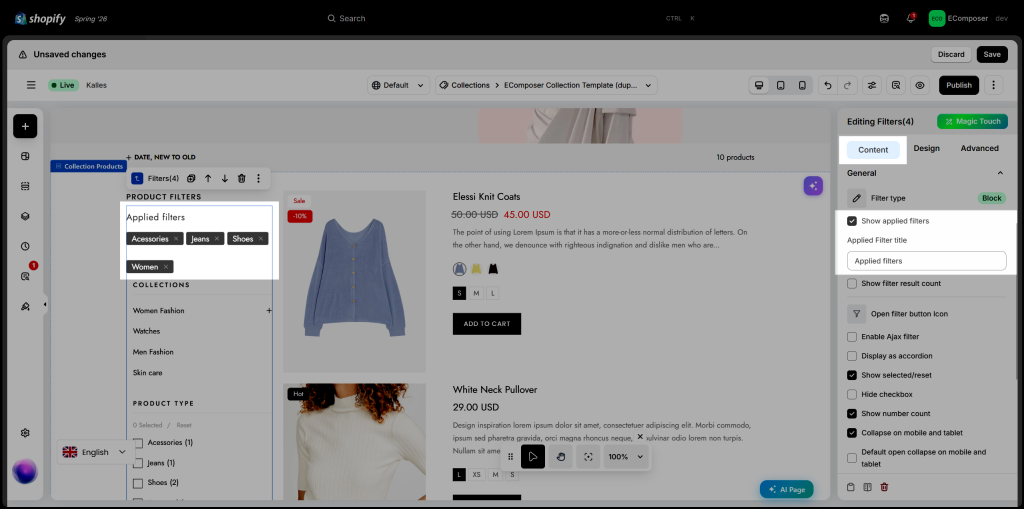The image size is (1024, 509).
Task: Delete the Filters(4) element from toolbar
Action: [242, 178]
